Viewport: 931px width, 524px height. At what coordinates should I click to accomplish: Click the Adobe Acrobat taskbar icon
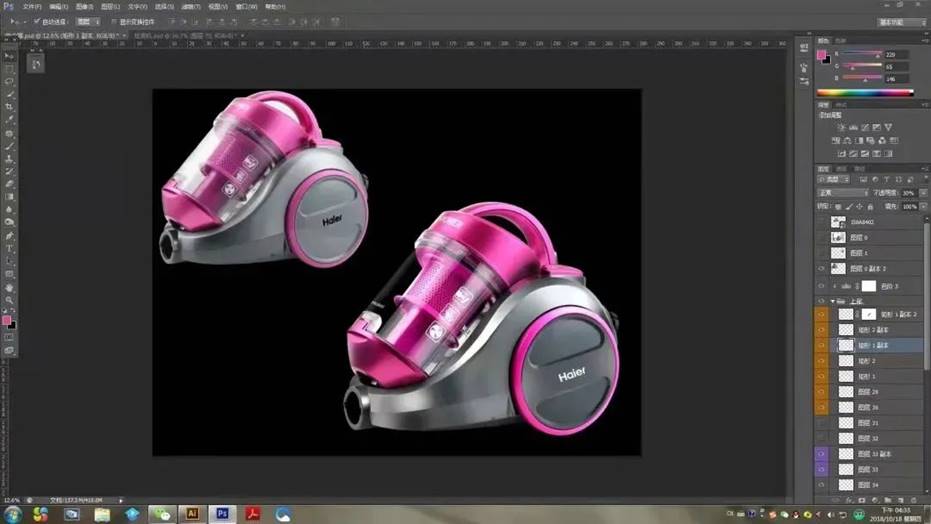tap(253, 513)
